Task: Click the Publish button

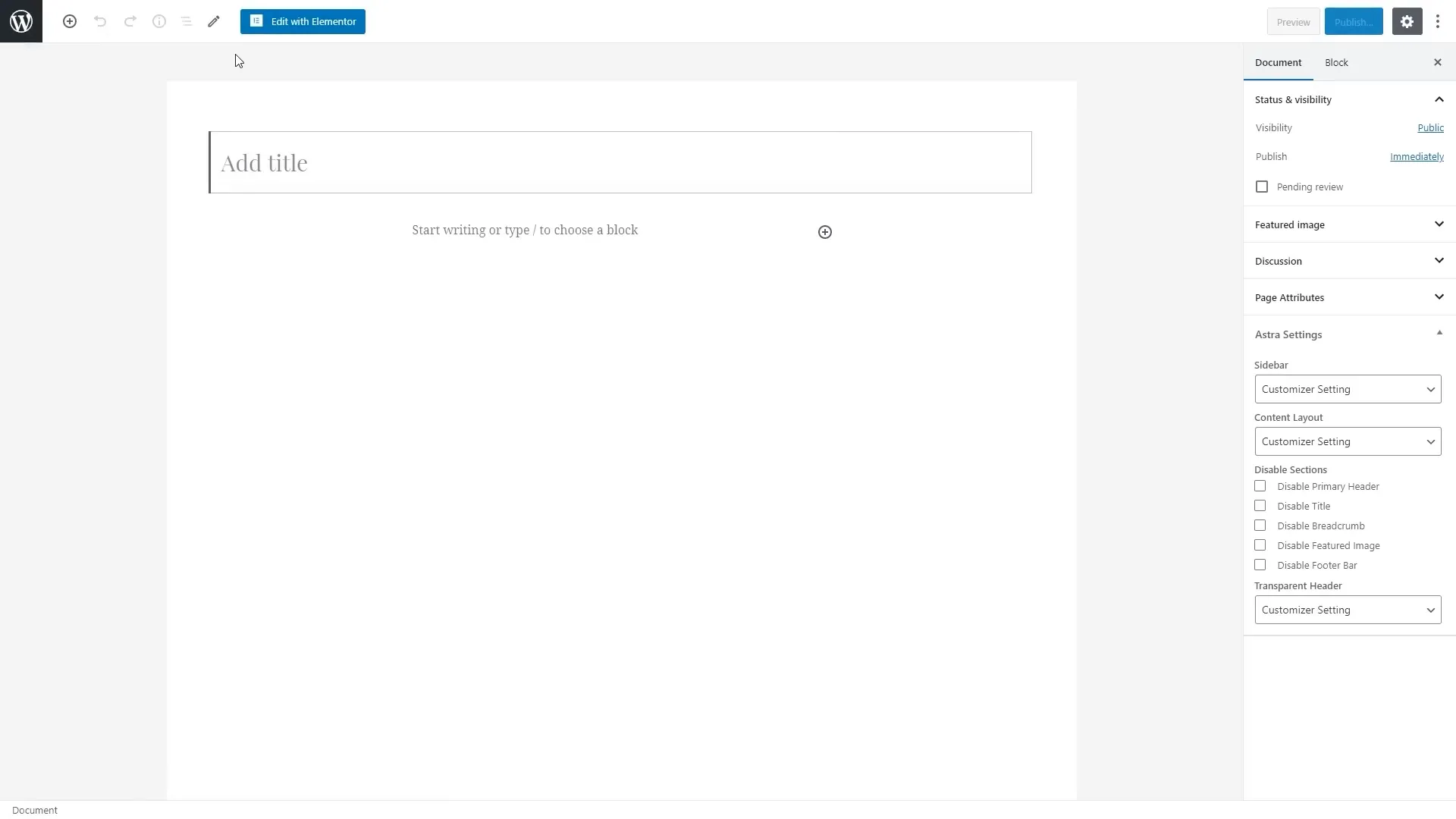Action: click(1353, 21)
